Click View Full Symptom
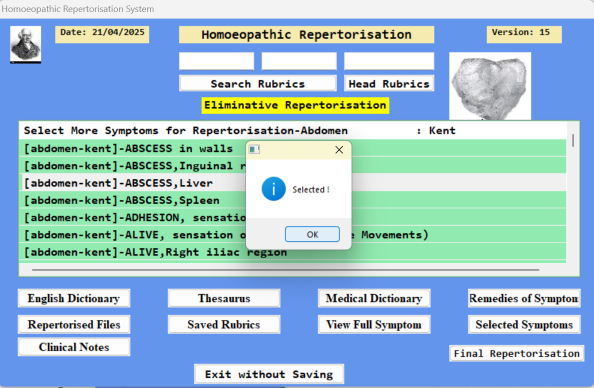The height and width of the screenshot is (388, 594). click(x=374, y=324)
